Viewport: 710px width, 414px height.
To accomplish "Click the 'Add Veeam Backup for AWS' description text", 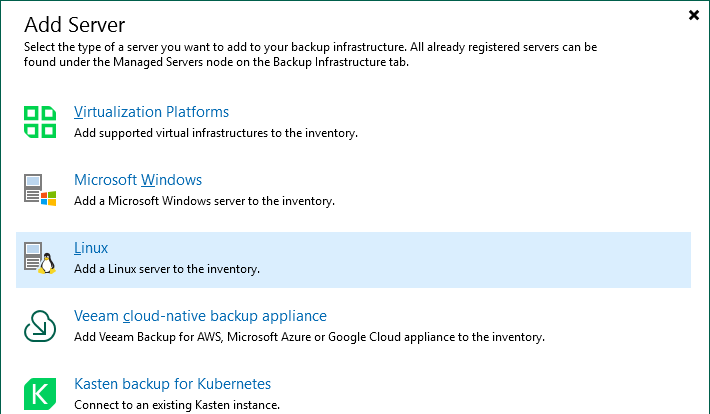I will click(x=309, y=337).
